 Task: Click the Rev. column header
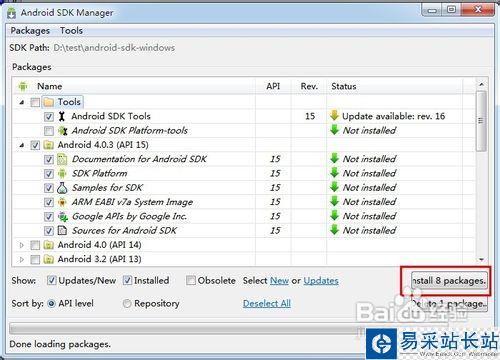coord(309,86)
